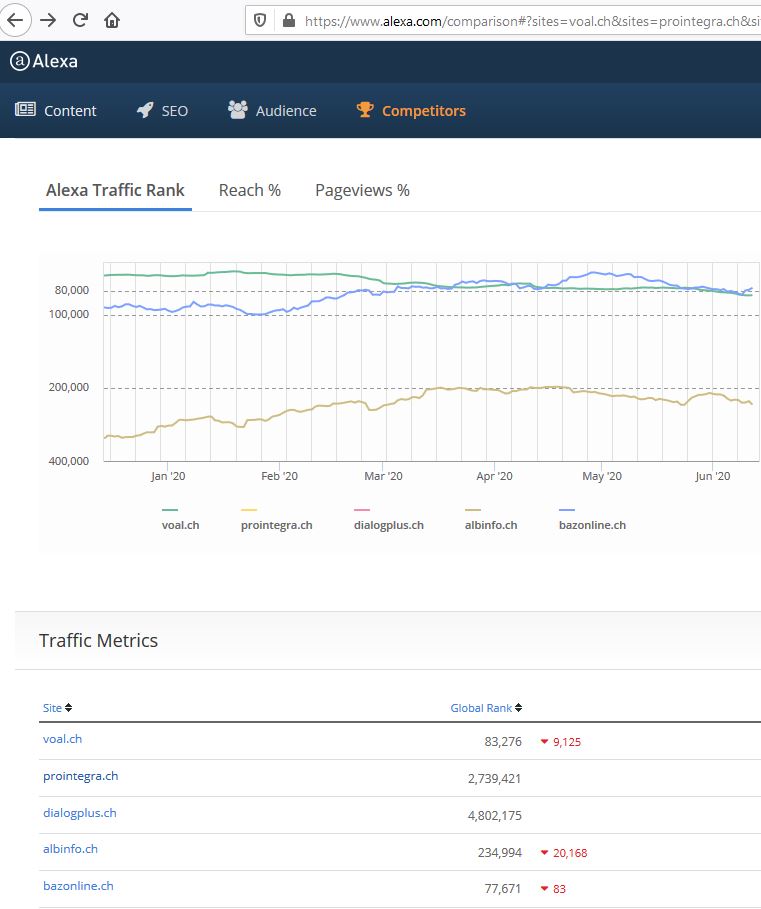
Task: Sort the table by Site column
Action: pyautogui.click(x=57, y=708)
